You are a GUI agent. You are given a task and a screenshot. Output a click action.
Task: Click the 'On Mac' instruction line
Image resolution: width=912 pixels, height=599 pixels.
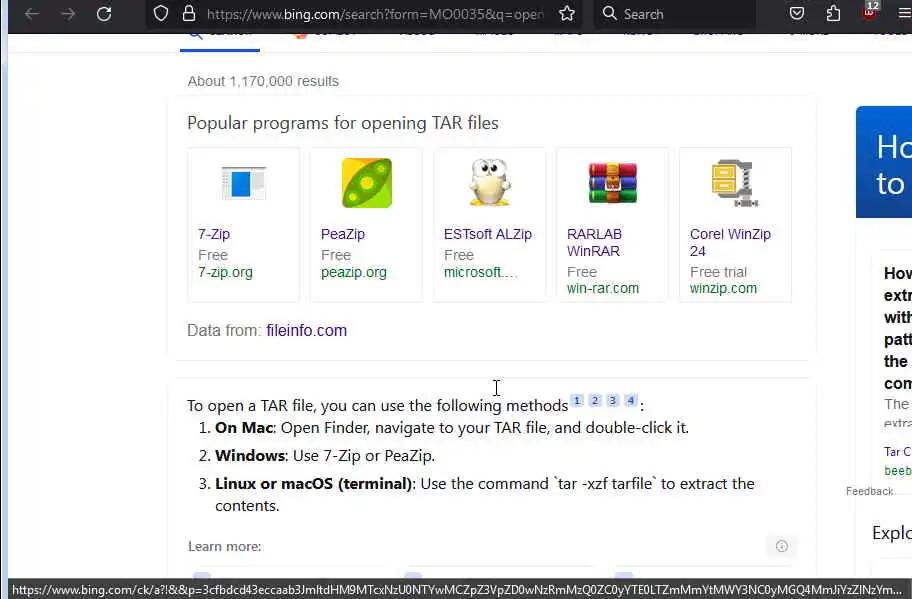click(x=452, y=428)
